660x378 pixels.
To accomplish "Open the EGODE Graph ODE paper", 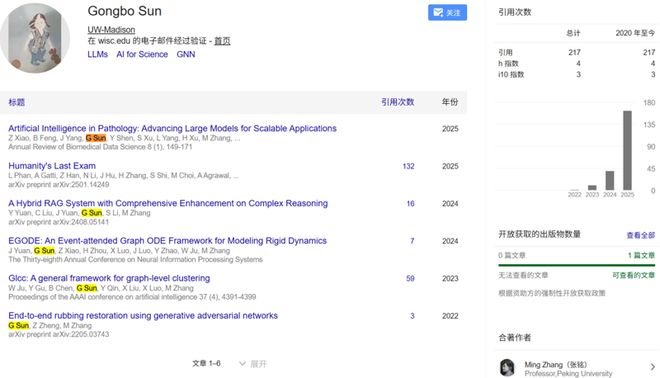I will (168, 241).
